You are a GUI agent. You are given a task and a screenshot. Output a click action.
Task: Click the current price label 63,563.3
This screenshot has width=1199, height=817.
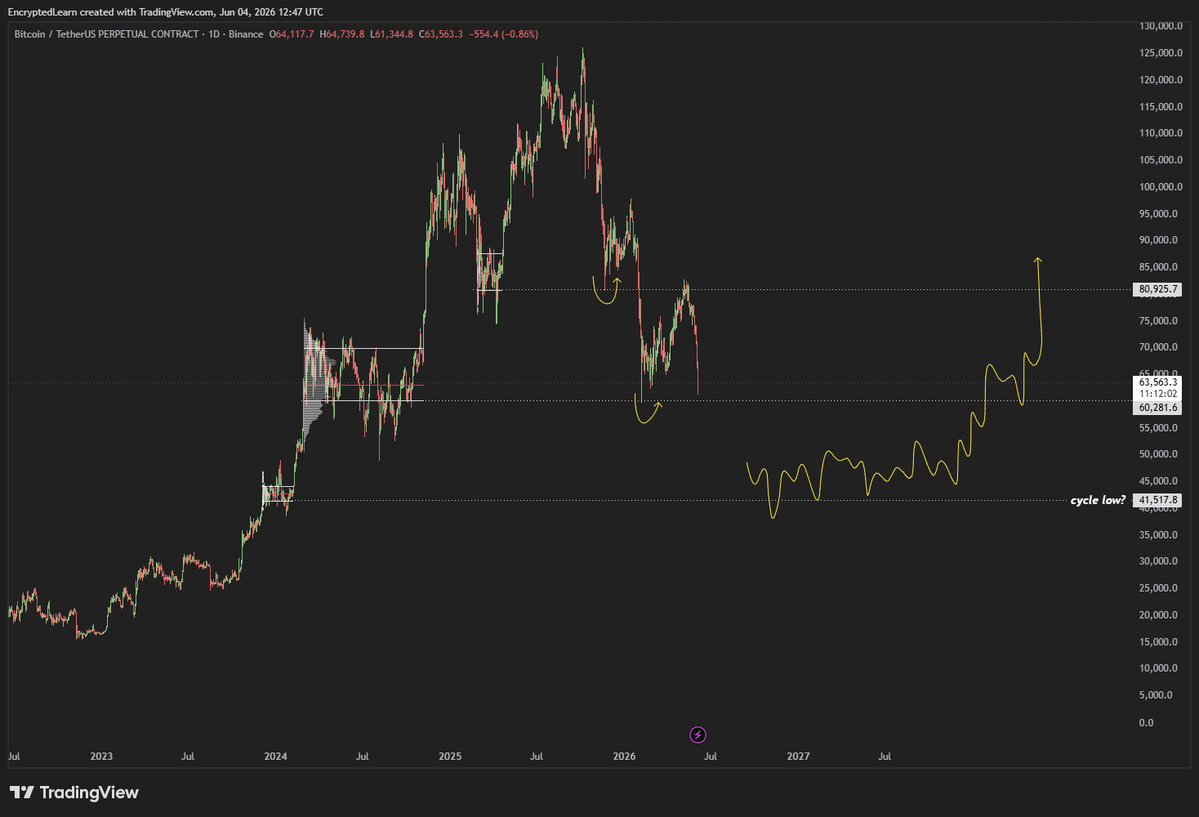pyautogui.click(x=1158, y=382)
